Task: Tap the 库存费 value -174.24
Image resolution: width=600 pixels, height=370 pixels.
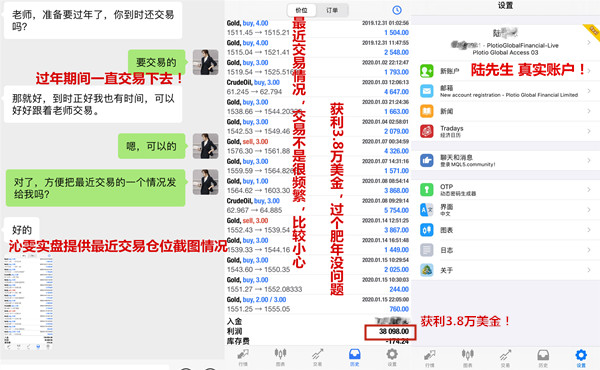Action: pos(397,341)
